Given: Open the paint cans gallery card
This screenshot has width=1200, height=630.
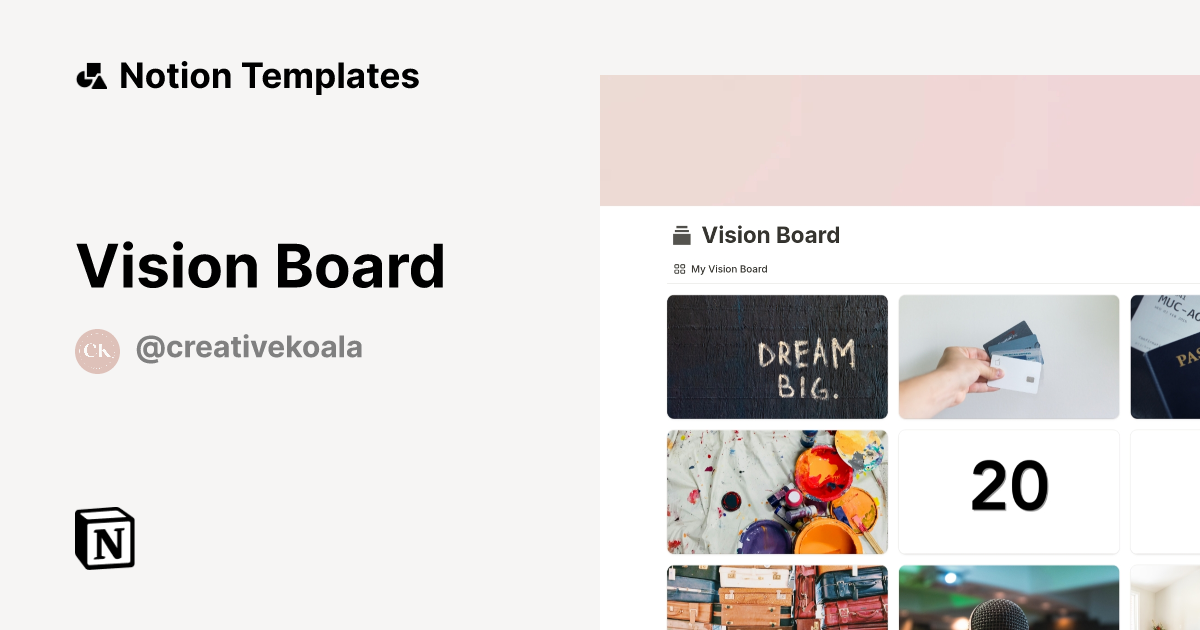Looking at the screenshot, I should click(x=777, y=492).
